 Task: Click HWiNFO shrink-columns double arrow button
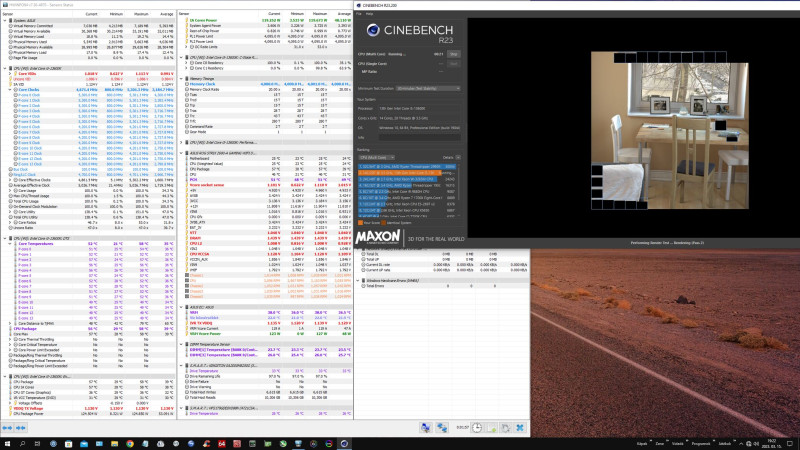coord(20,428)
